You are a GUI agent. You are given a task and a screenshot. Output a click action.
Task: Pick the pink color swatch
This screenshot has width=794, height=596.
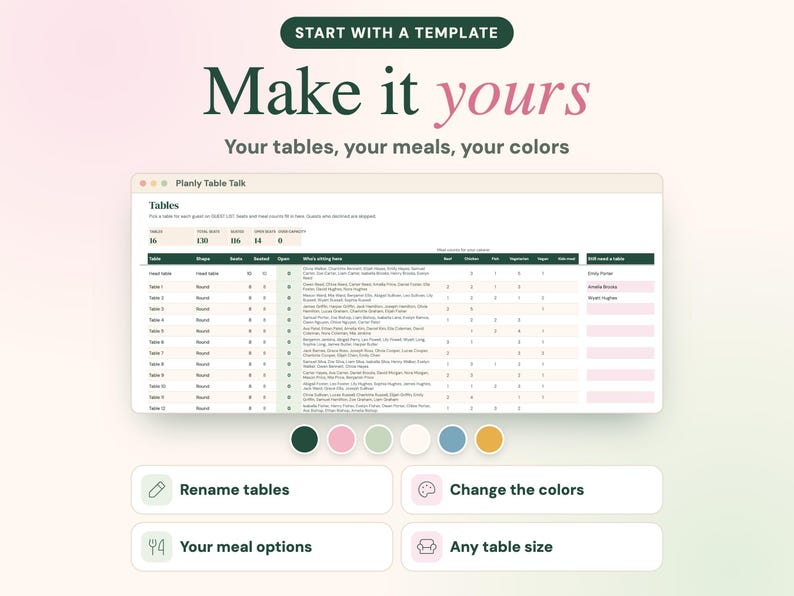[x=341, y=439]
